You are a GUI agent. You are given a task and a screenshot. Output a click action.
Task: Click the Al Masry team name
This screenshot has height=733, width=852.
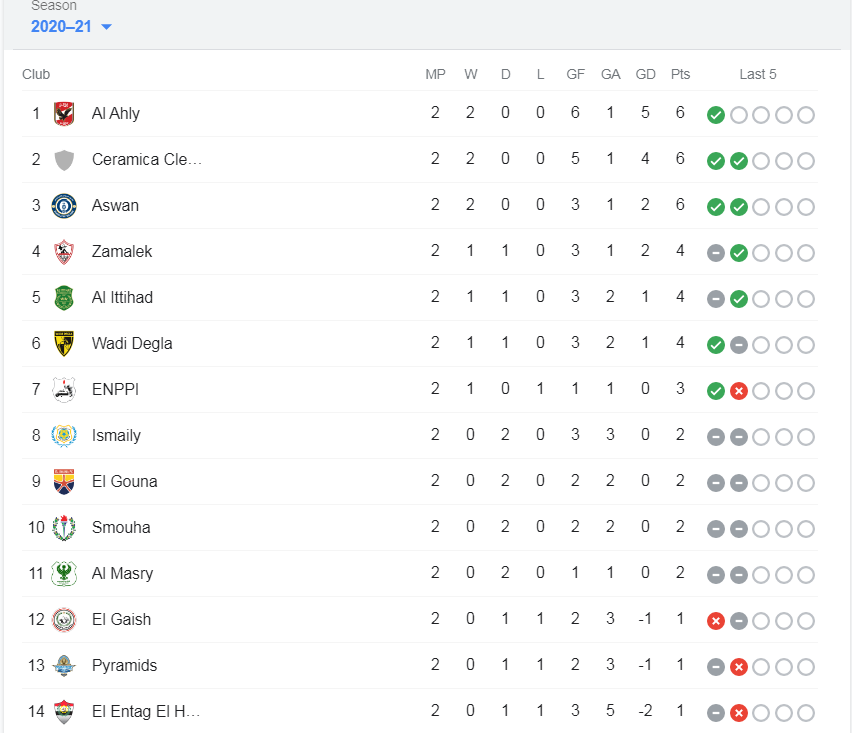tap(122, 574)
